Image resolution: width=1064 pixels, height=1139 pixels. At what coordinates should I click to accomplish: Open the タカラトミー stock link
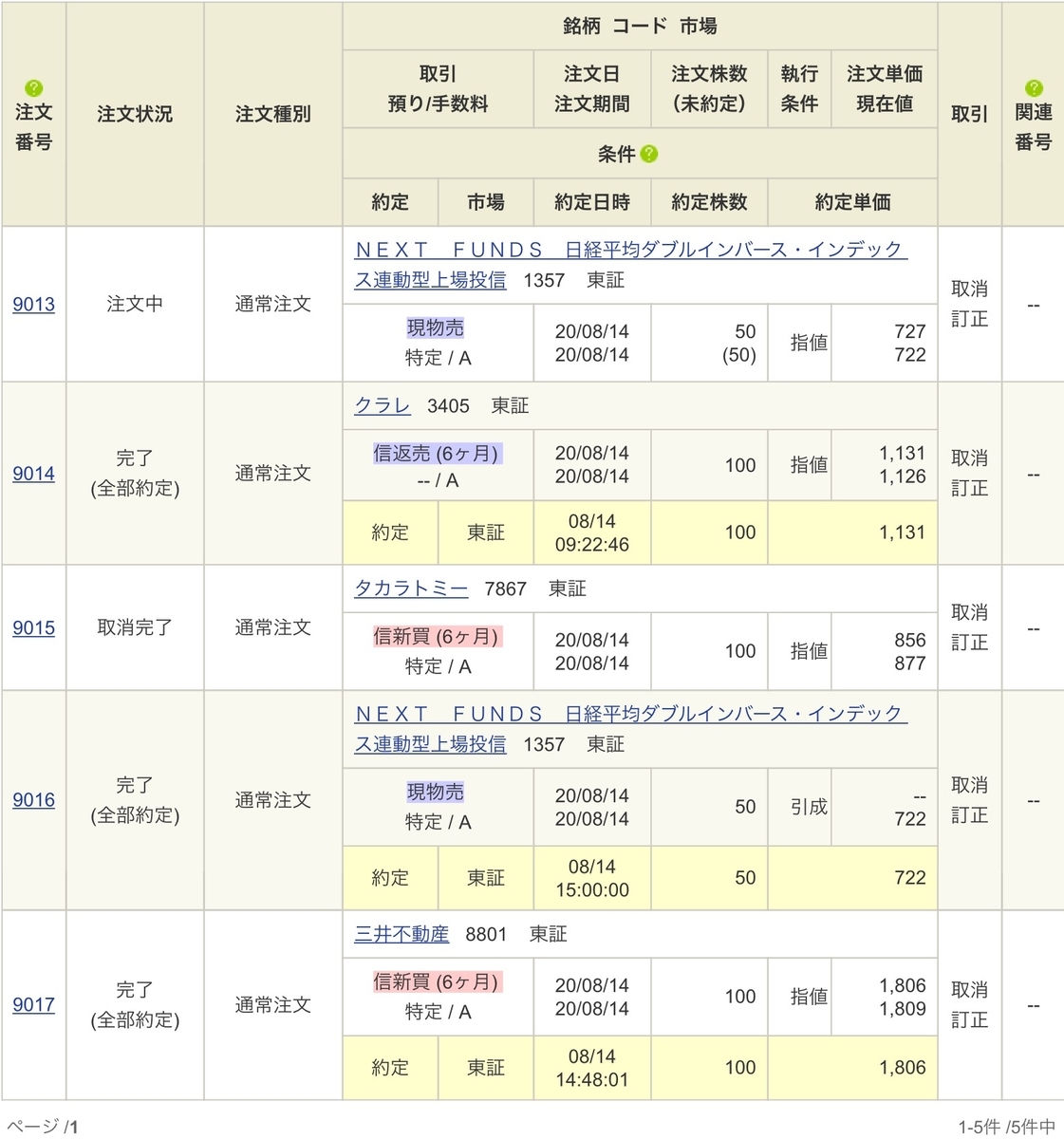pos(411,589)
